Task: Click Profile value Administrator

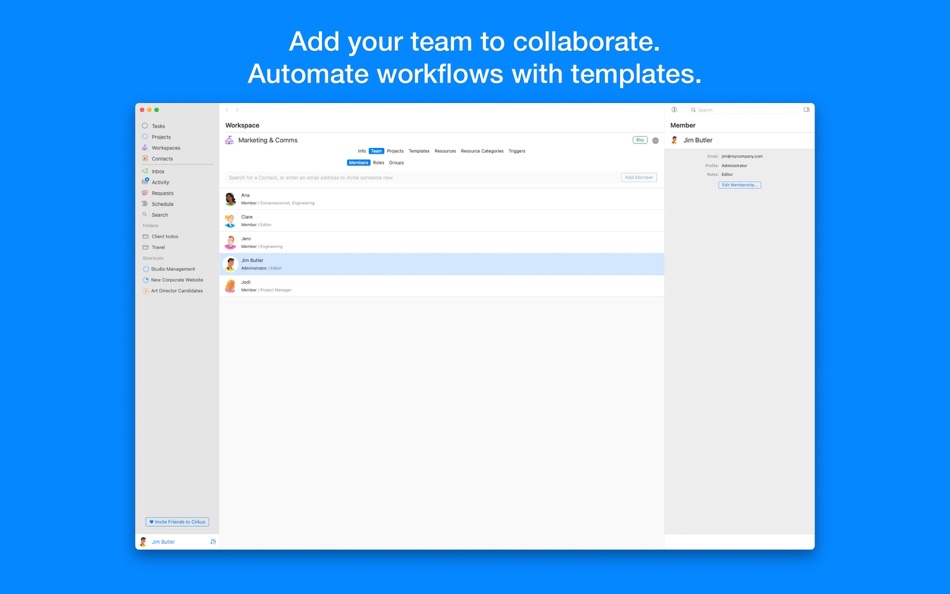Action: pyautogui.click(x=734, y=165)
